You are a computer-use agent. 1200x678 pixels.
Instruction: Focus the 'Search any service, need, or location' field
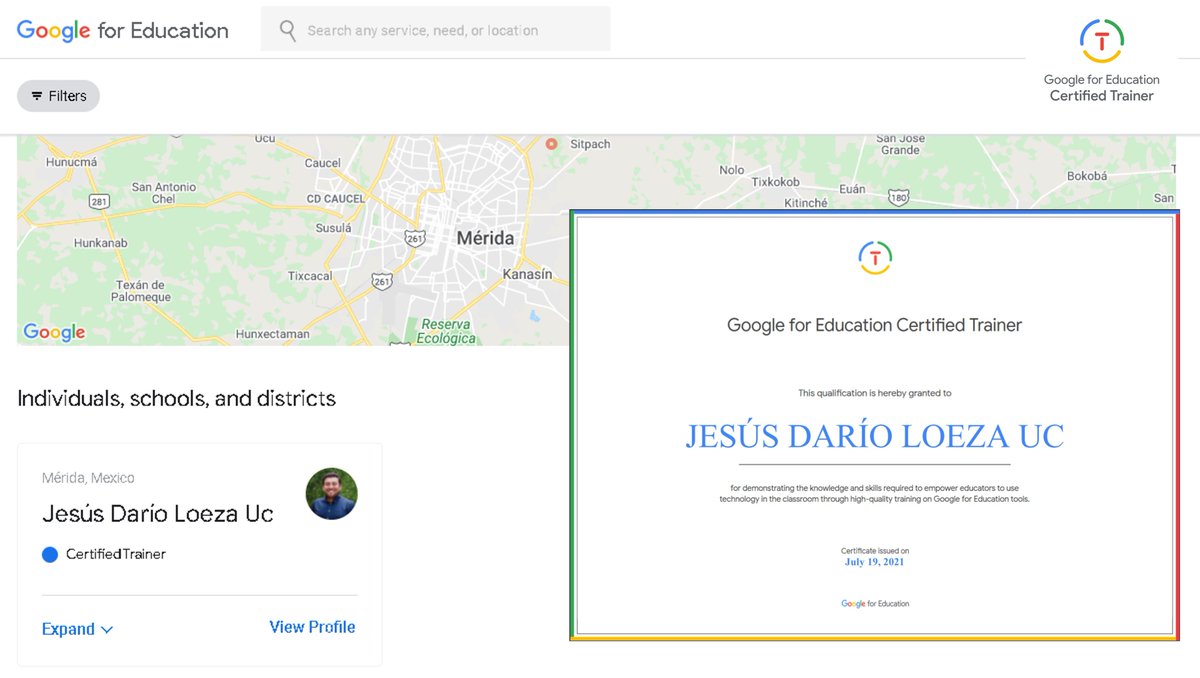tap(435, 29)
